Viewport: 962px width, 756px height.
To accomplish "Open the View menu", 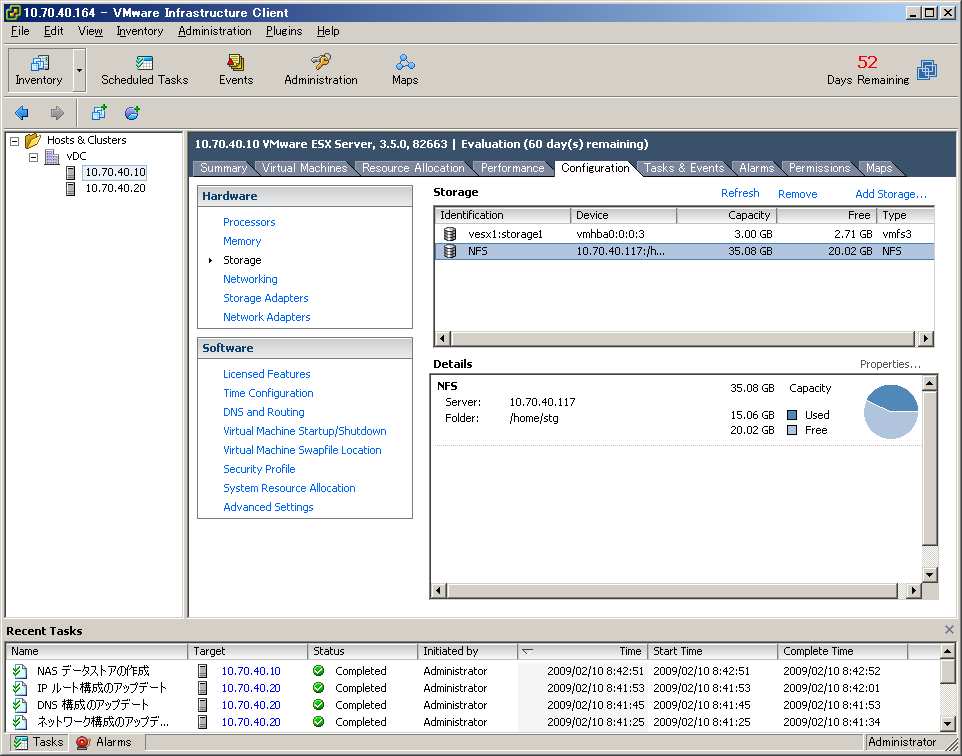I will 90,31.
